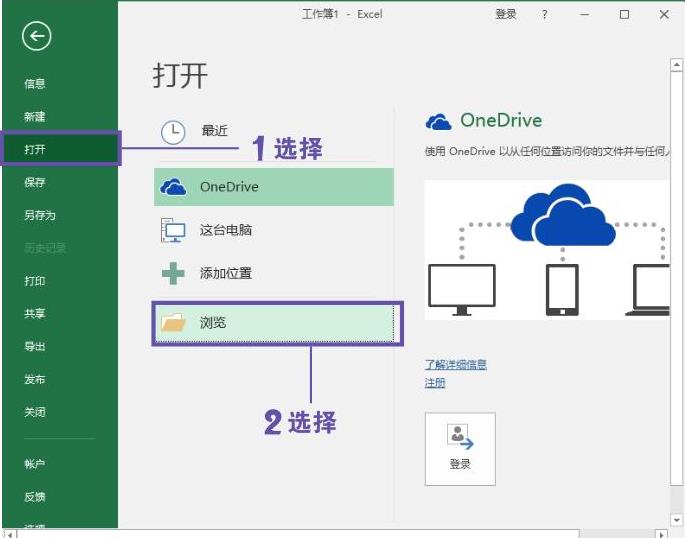The width and height of the screenshot is (685, 538).
Task: Open the 帐户 (Account) sidebar item
Action: pos(35,463)
